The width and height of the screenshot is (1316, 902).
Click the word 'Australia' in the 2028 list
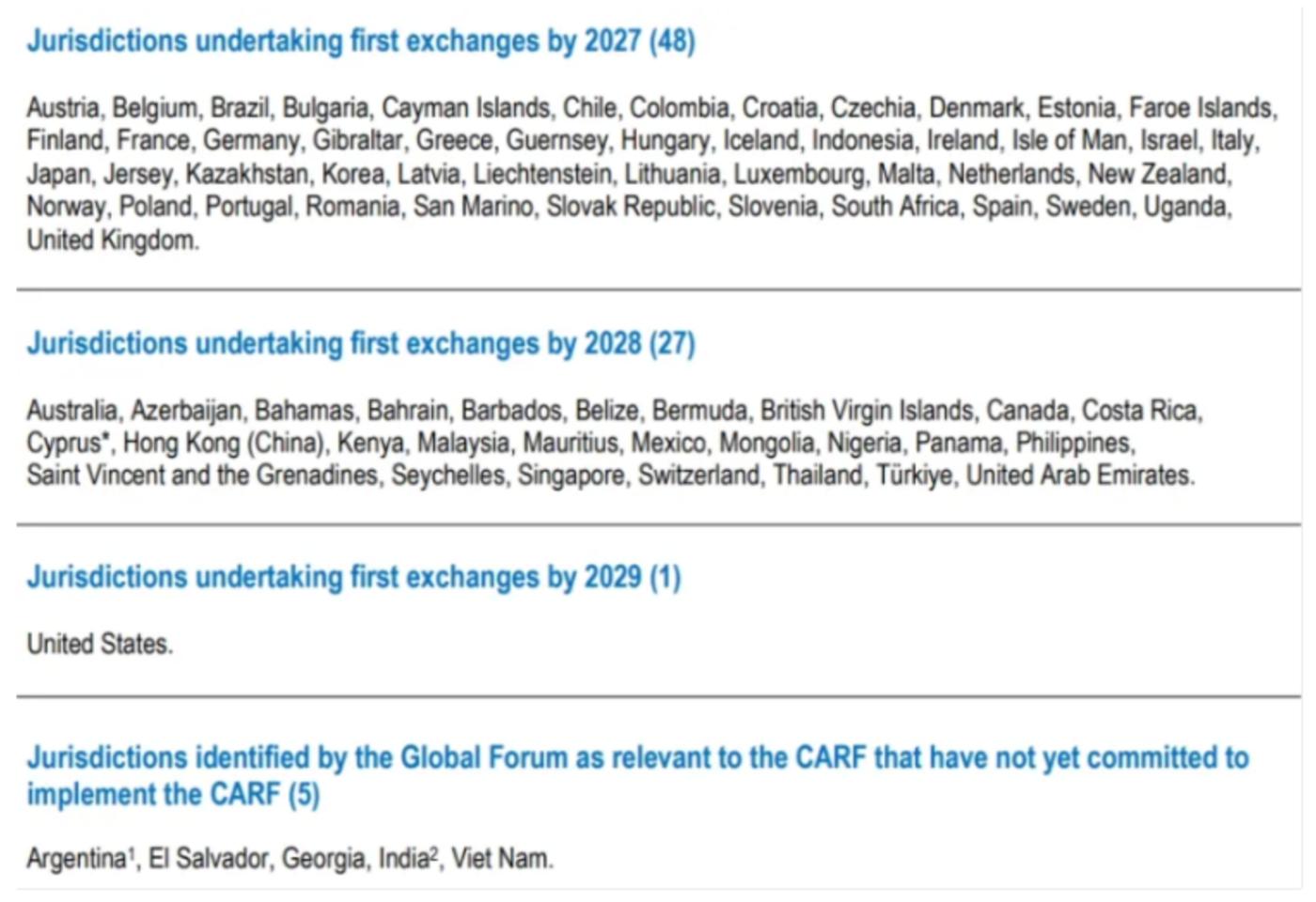coord(72,411)
